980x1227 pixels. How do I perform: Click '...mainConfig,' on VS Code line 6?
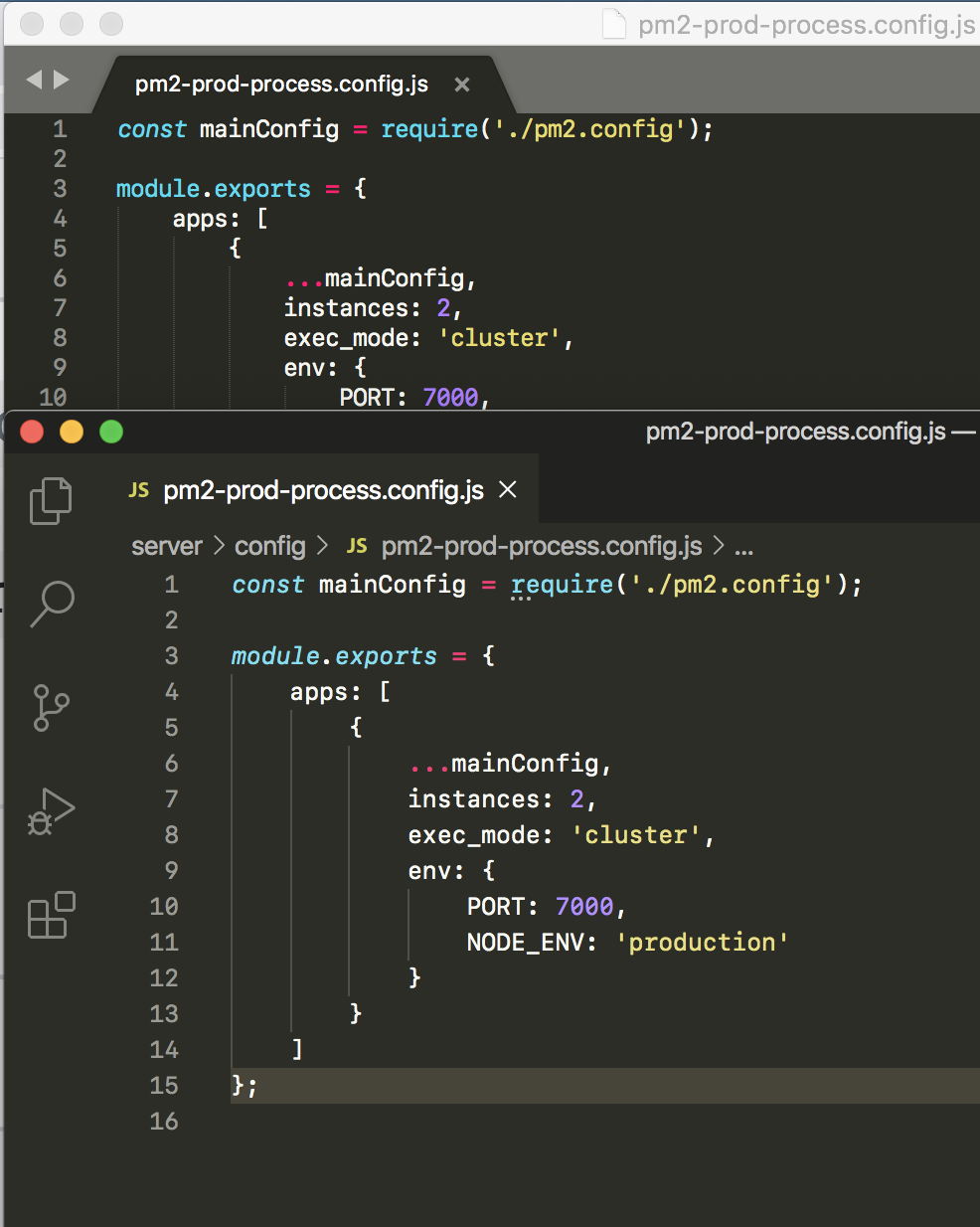pyautogui.click(x=510, y=764)
